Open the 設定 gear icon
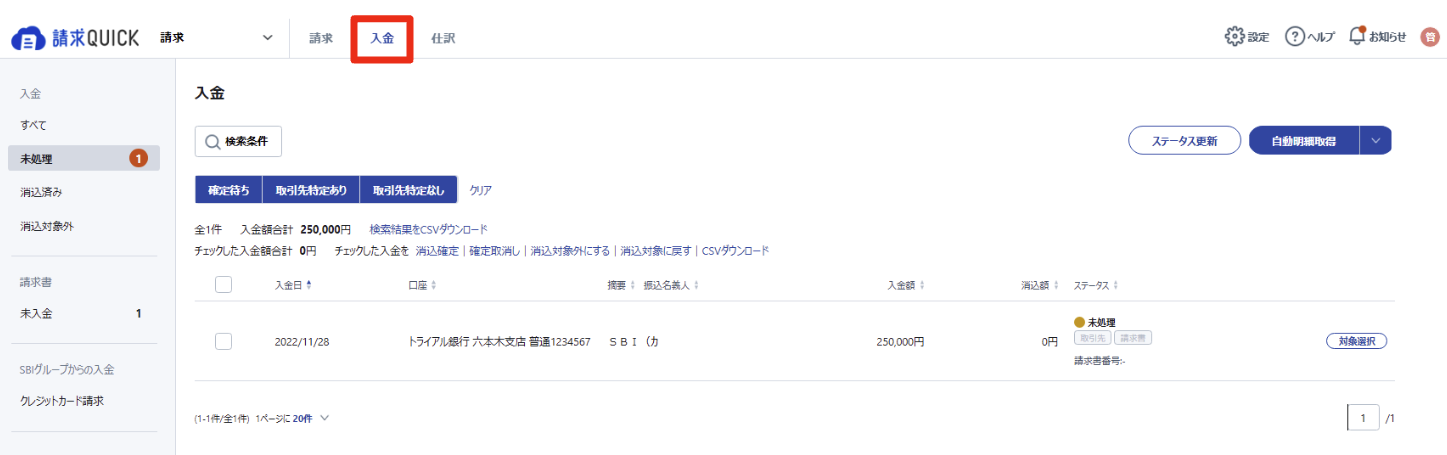This screenshot has width=1447, height=455. coord(1234,36)
